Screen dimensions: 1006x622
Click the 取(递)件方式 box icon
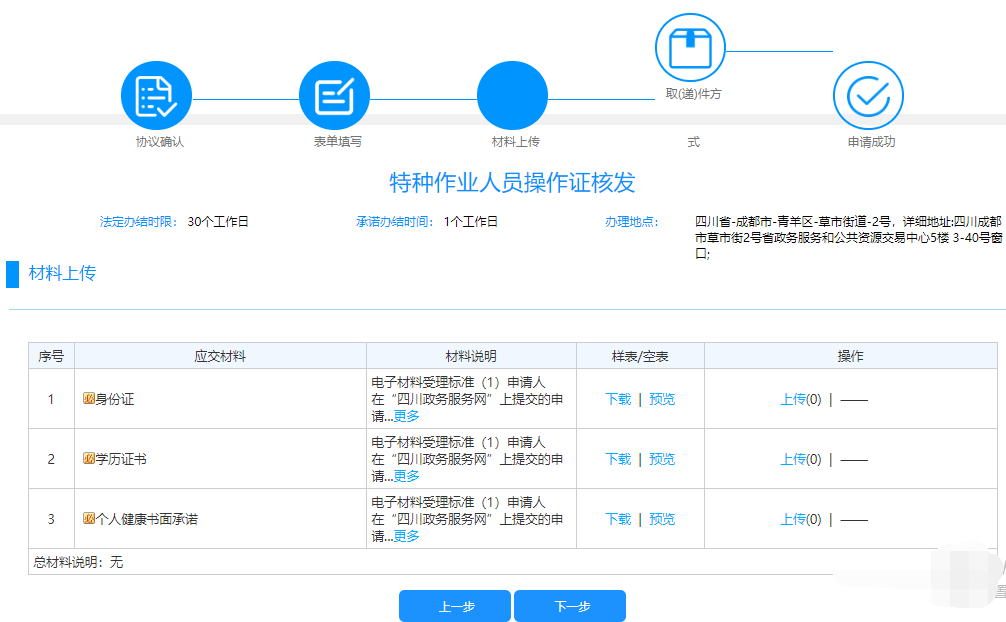pos(690,48)
